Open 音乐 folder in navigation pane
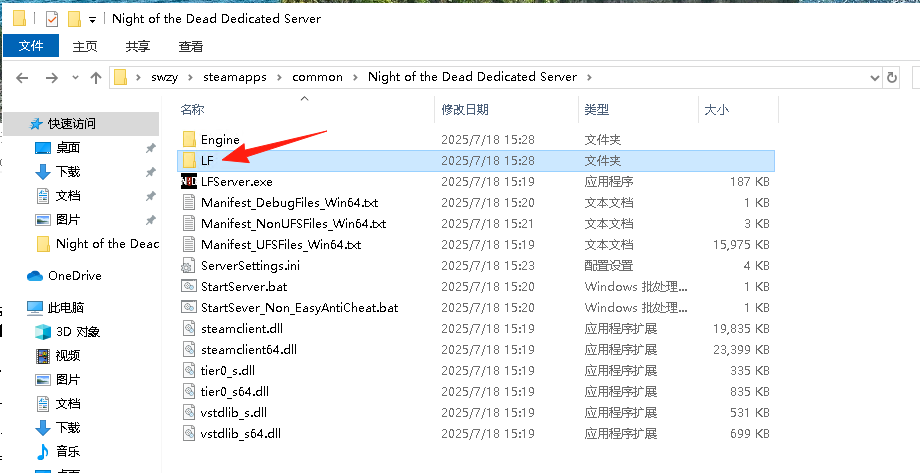This screenshot has width=920, height=473. (x=58, y=452)
